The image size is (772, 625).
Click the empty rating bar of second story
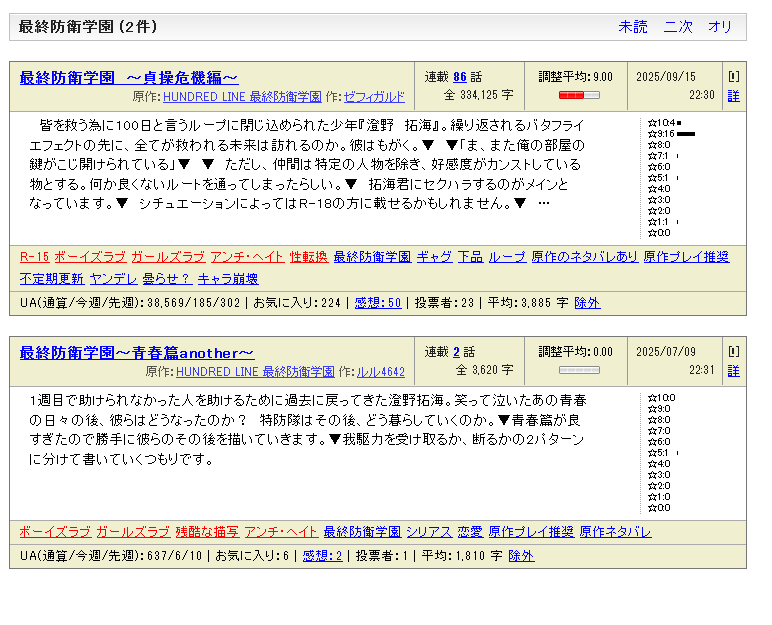[x=579, y=370]
